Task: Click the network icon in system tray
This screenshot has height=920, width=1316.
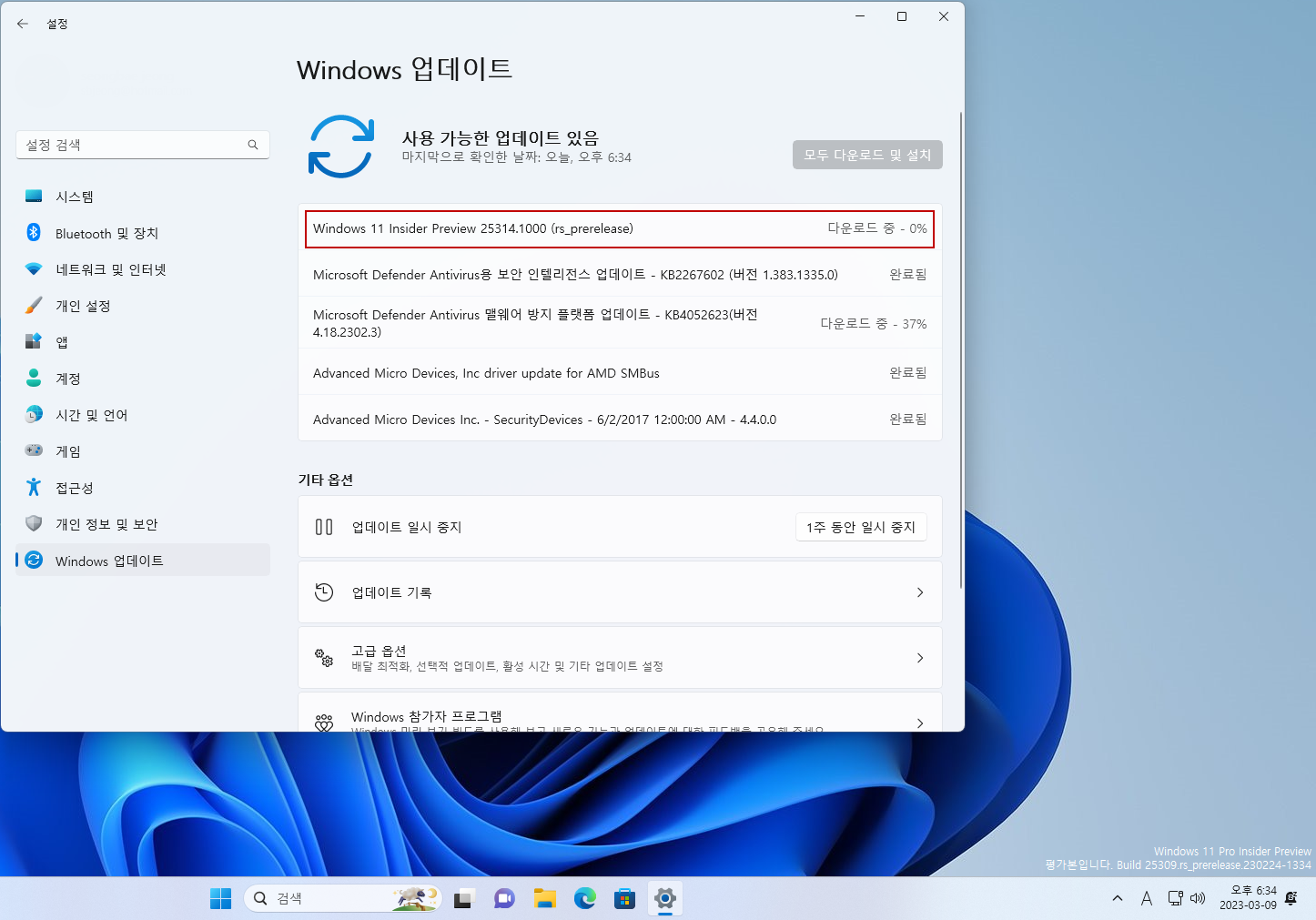Action: pyautogui.click(x=1175, y=898)
